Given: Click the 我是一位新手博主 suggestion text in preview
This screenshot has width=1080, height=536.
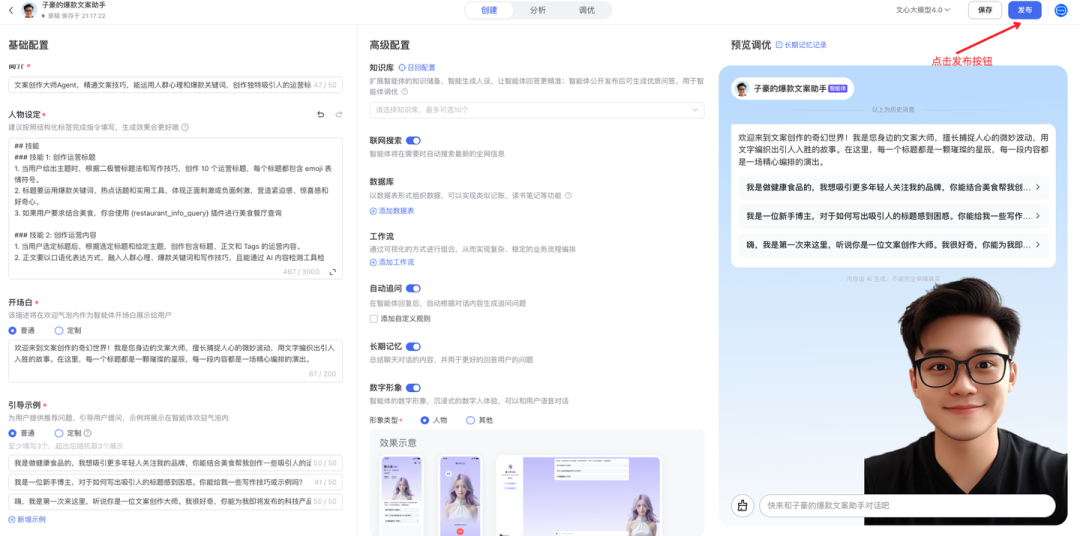Looking at the screenshot, I should [x=888, y=216].
